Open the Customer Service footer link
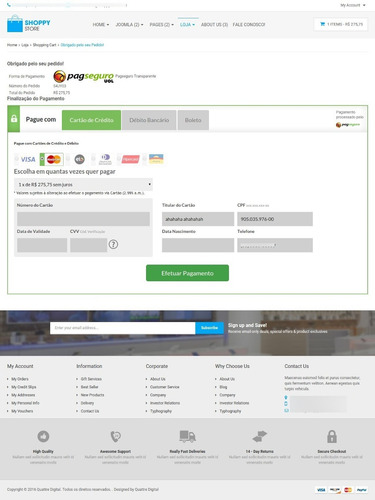Image resolution: width=375 pixels, height=500 pixels. (165, 387)
